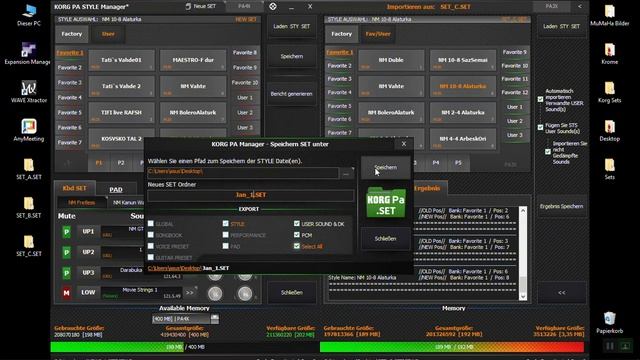
Task: Click save path field C:\Users Desktop
Action: coord(243,172)
